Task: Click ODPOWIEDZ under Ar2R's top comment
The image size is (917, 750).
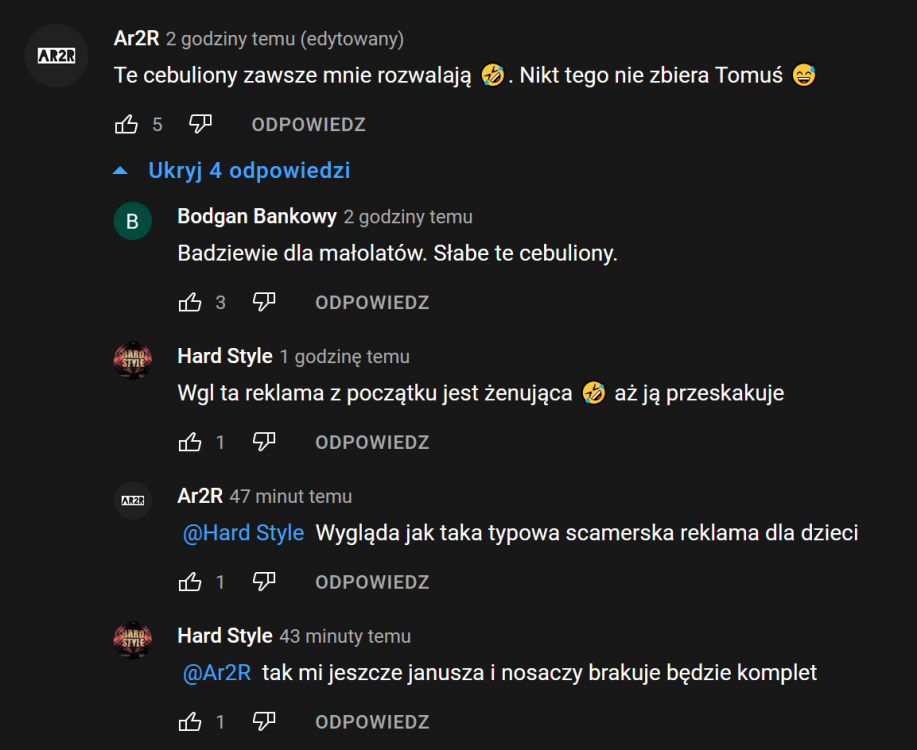Action: point(308,125)
